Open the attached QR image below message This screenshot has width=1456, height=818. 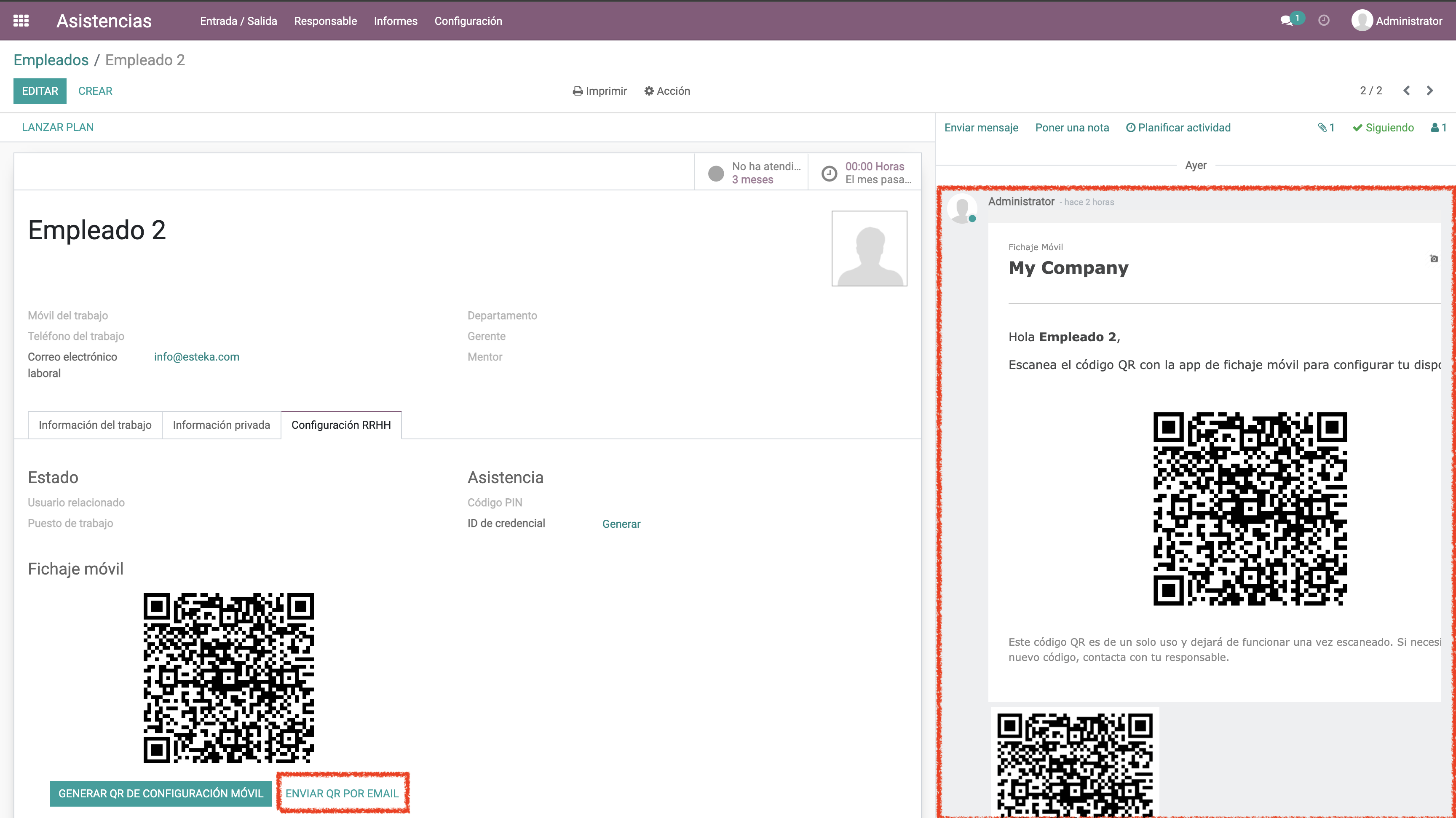pos(1074,763)
